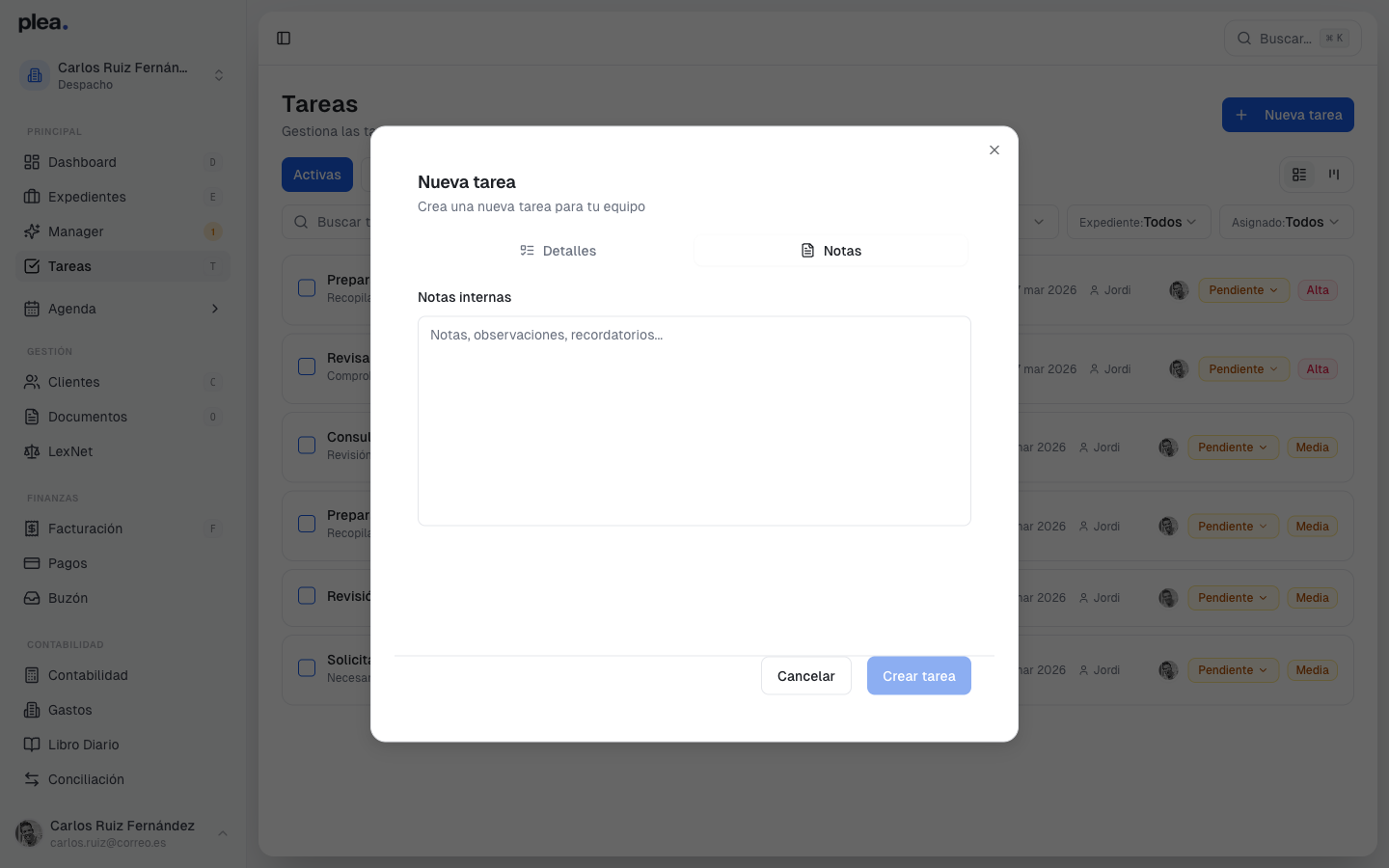Click the assignee avatar on Solicita task

[1168, 670]
